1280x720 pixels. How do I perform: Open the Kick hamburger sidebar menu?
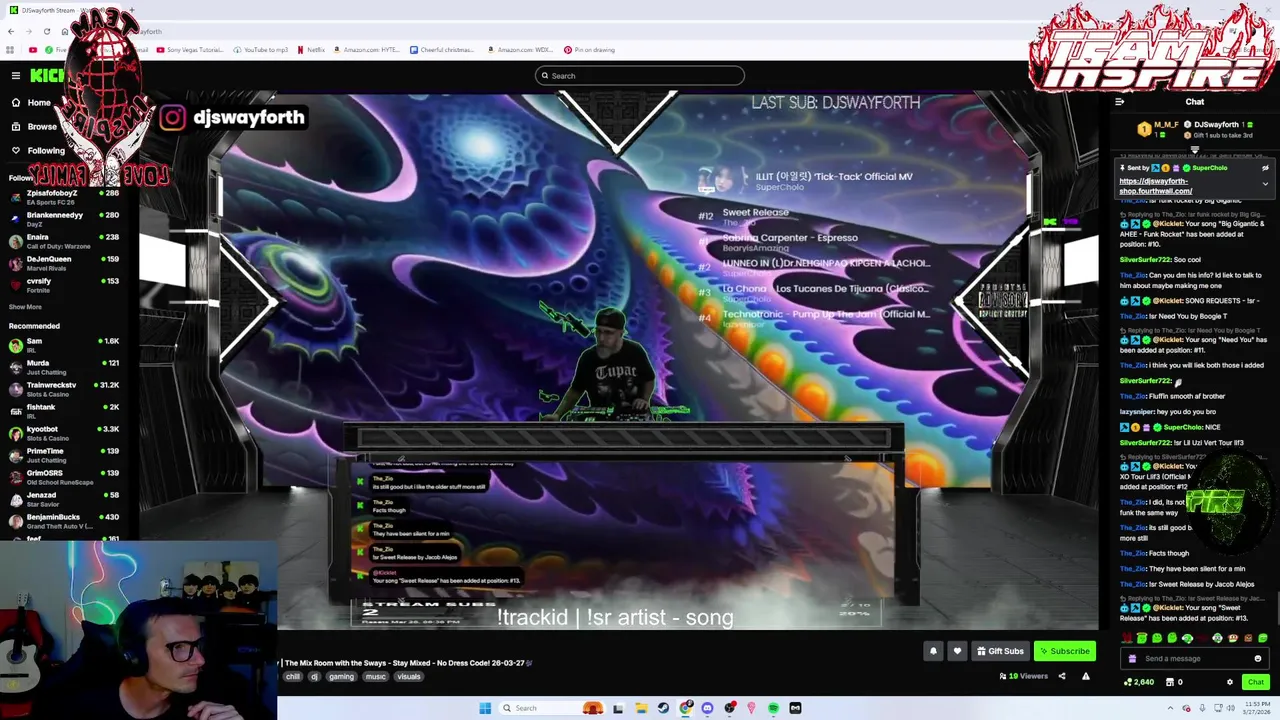pos(16,75)
